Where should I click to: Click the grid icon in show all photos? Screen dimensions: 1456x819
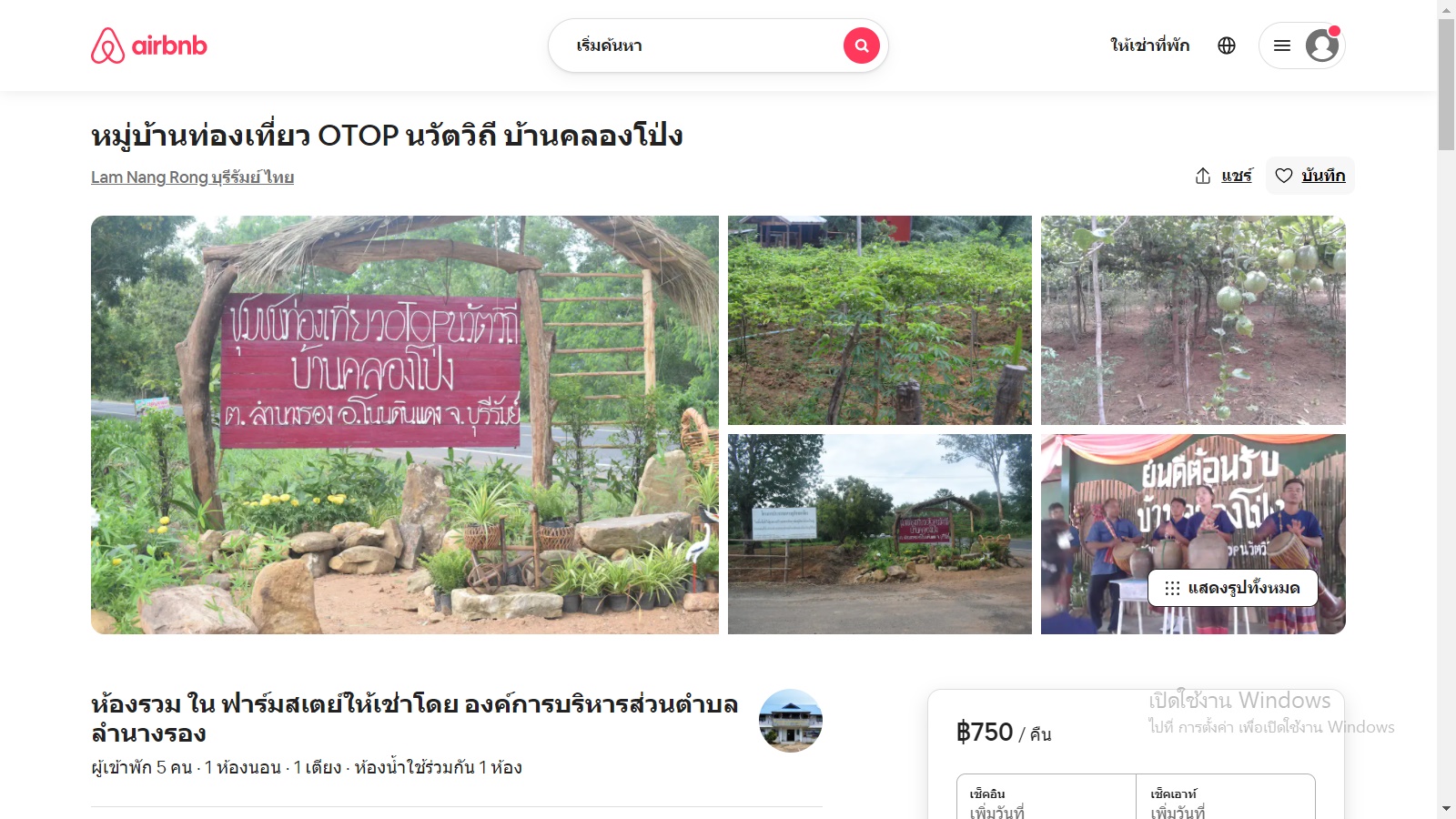click(1172, 588)
